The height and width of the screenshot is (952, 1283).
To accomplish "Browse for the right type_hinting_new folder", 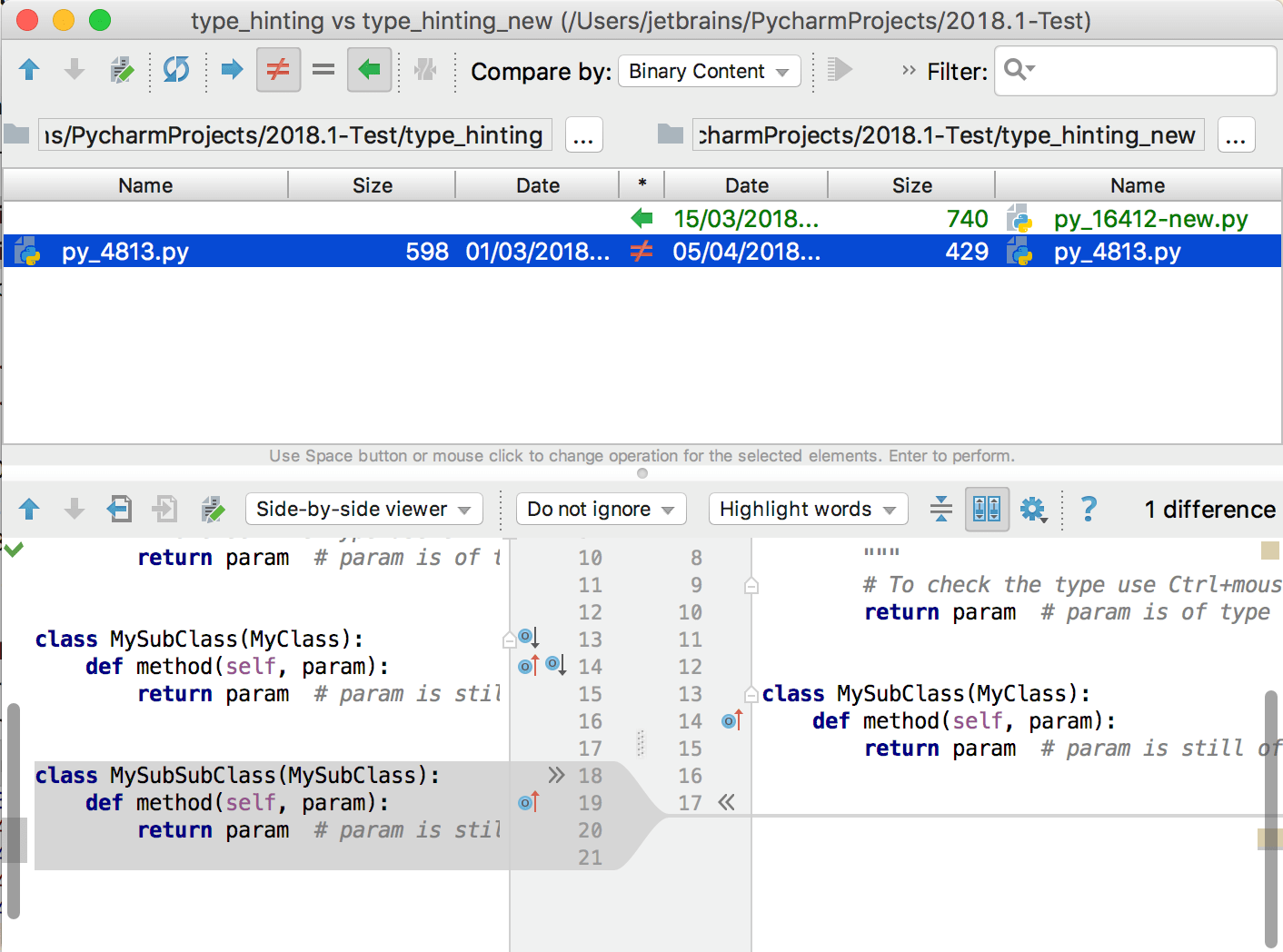I will tap(1236, 134).
